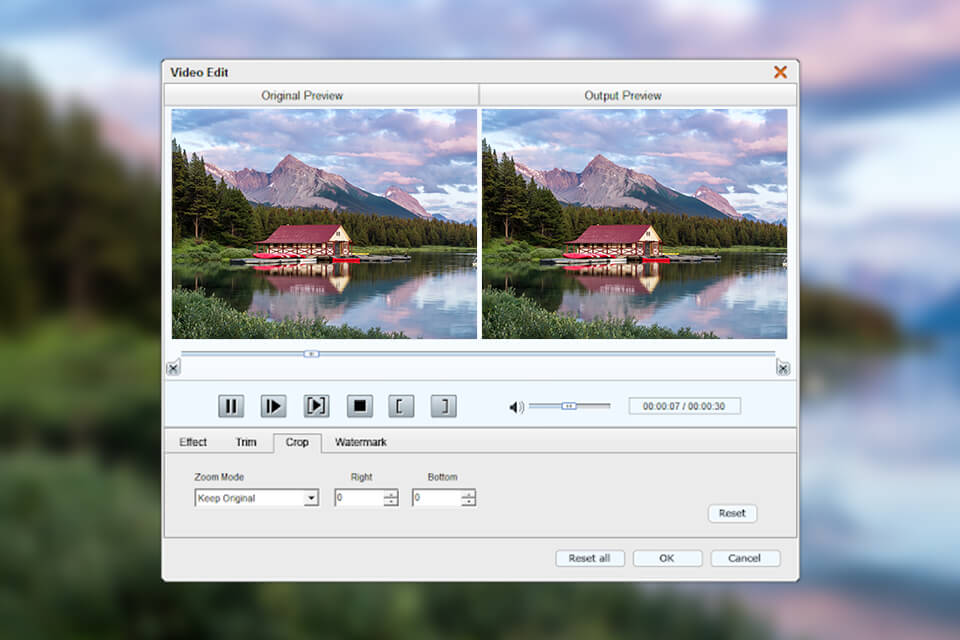960x640 pixels.
Task: Click the play frame icon
Action: 273,405
